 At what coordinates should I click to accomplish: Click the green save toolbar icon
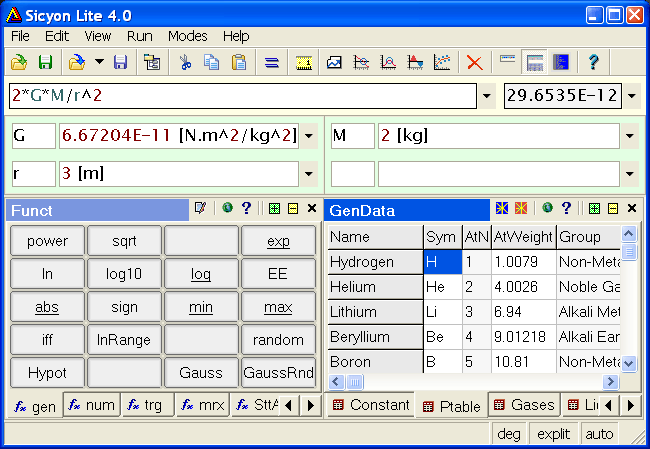(x=45, y=62)
